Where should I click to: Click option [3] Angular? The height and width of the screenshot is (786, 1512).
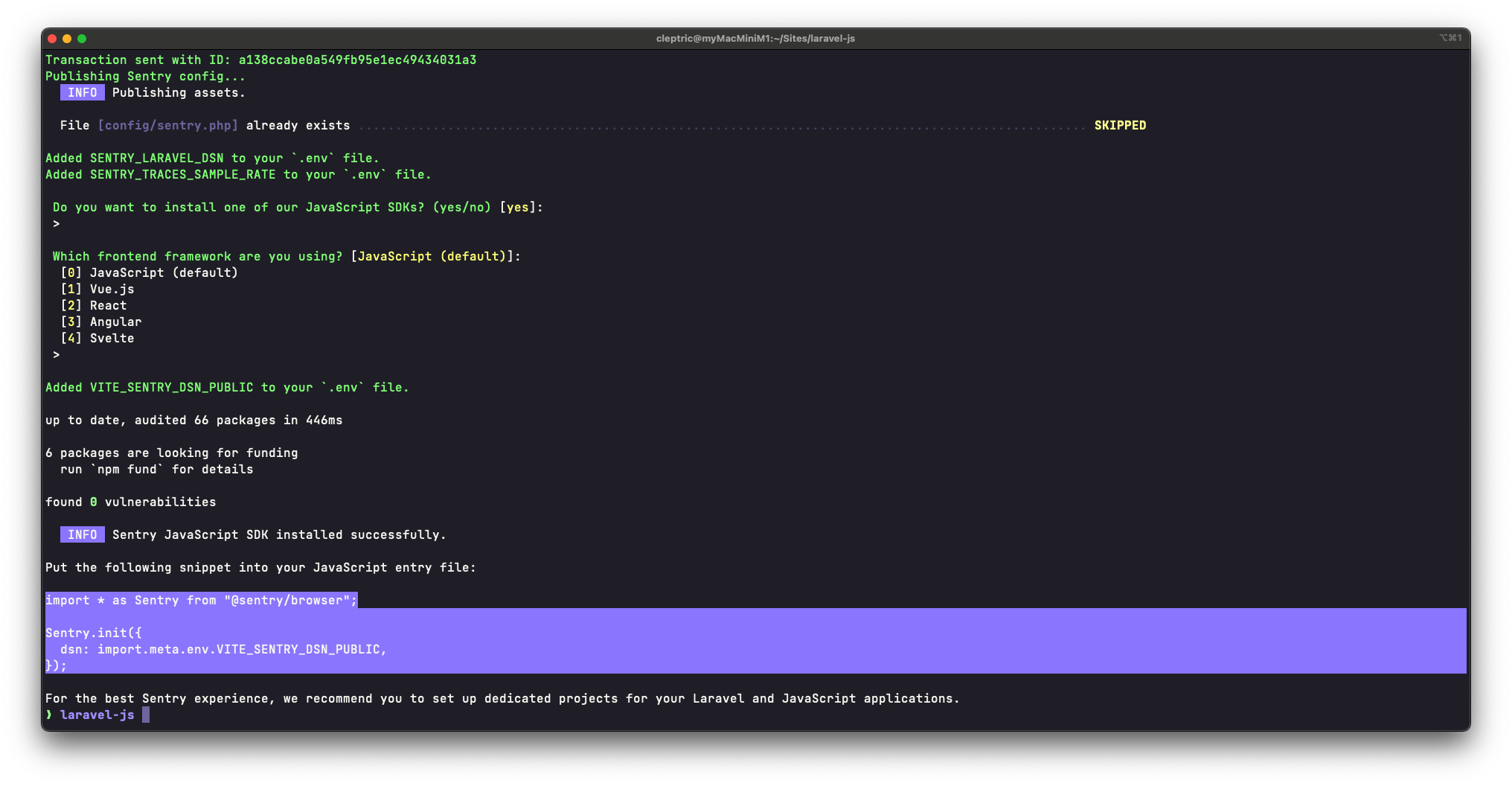coord(101,322)
